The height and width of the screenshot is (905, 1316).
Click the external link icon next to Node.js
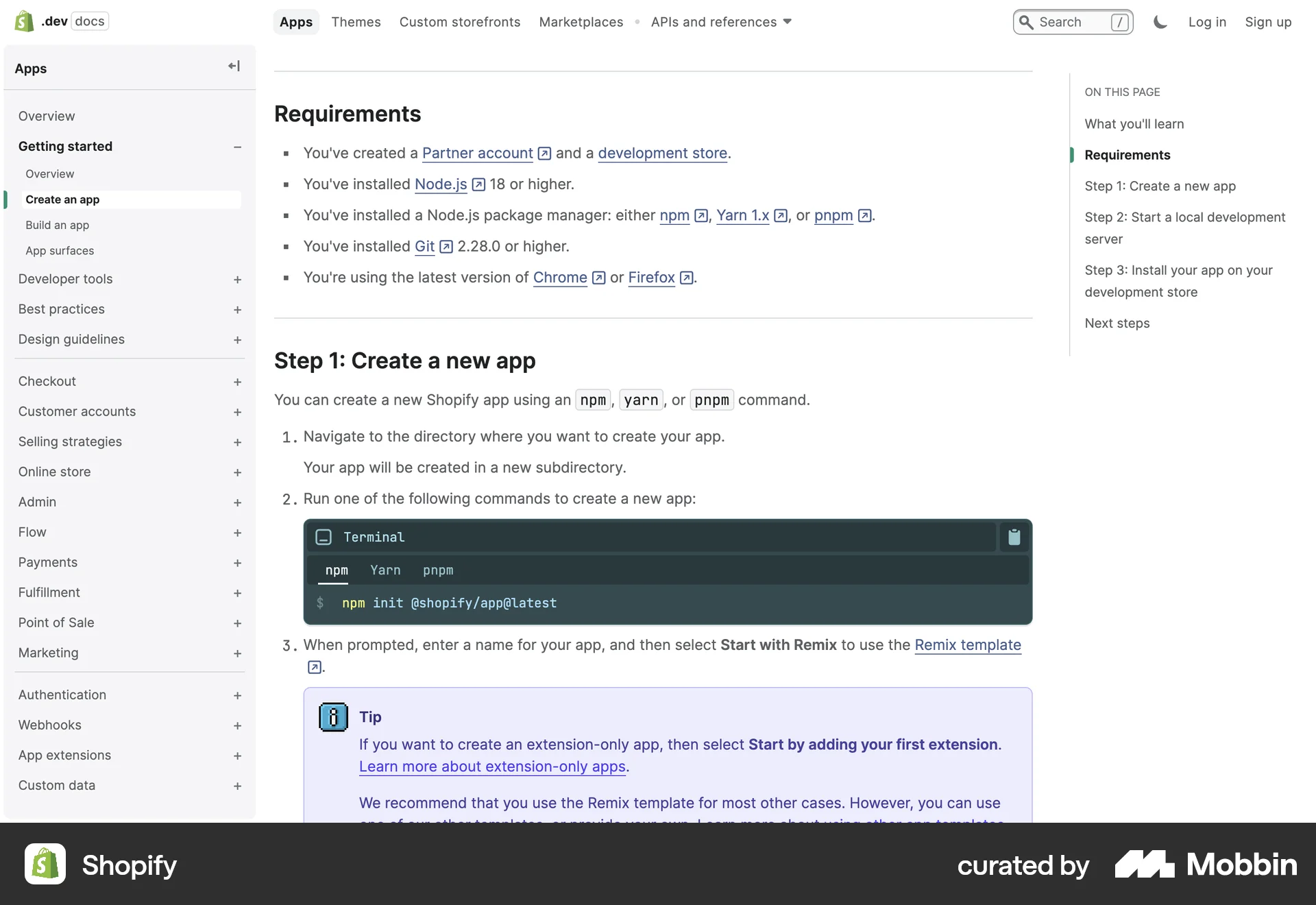pos(477,185)
